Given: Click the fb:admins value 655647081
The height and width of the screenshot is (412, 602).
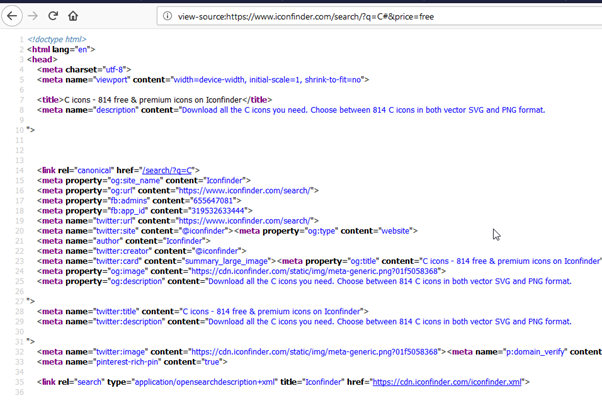Looking at the screenshot, I should [x=213, y=201].
